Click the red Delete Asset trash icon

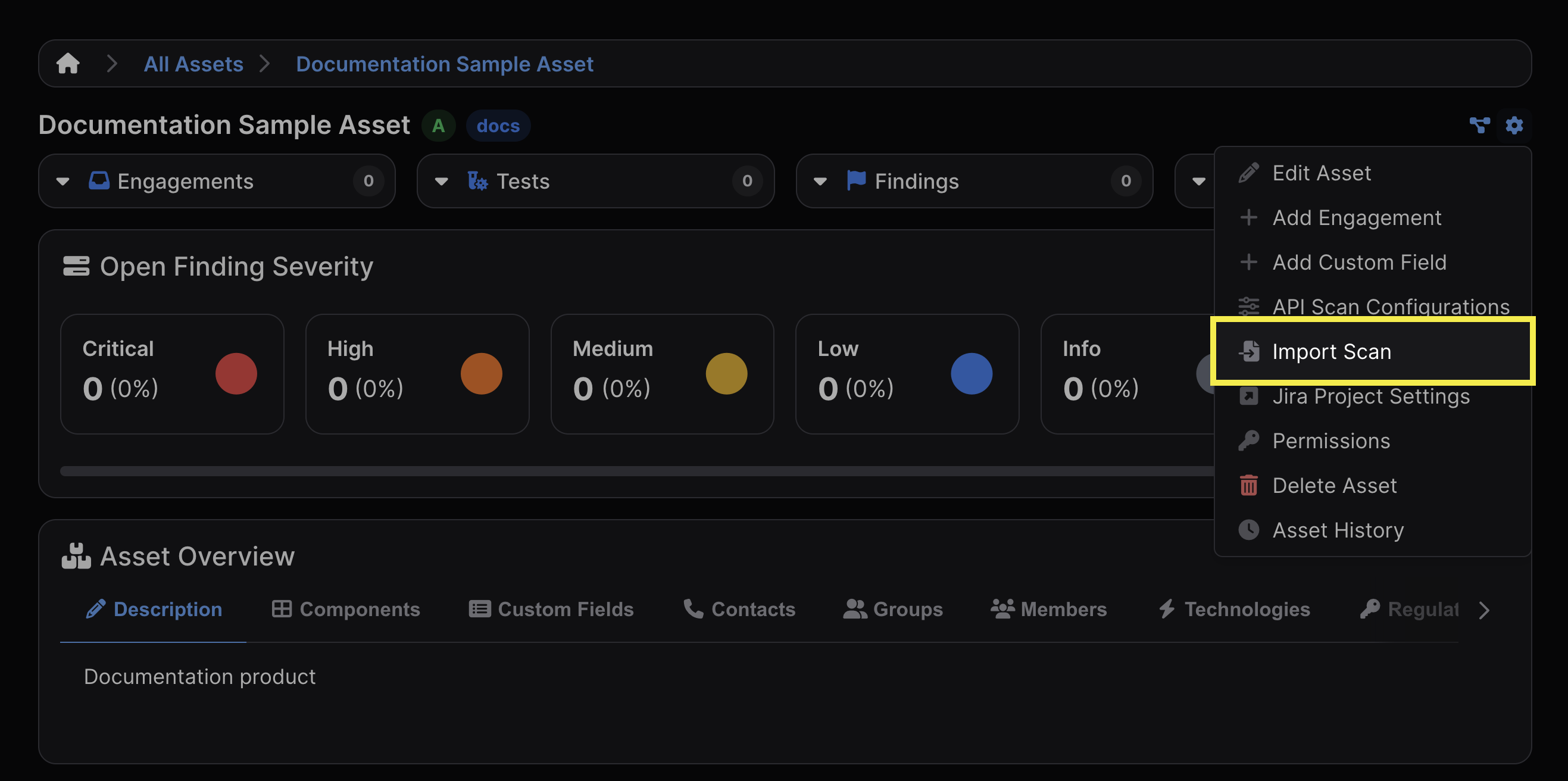click(1248, 485)
